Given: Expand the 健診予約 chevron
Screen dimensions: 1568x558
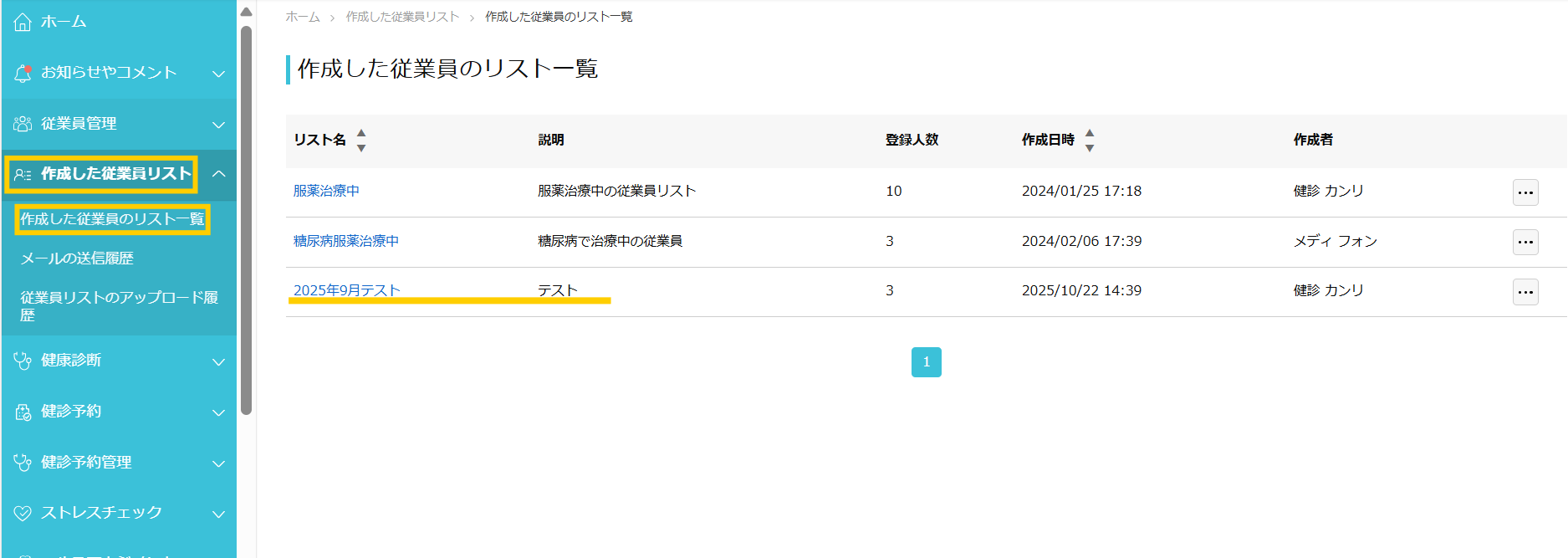Looking at the screenshot, I should (x=219, y=412).
